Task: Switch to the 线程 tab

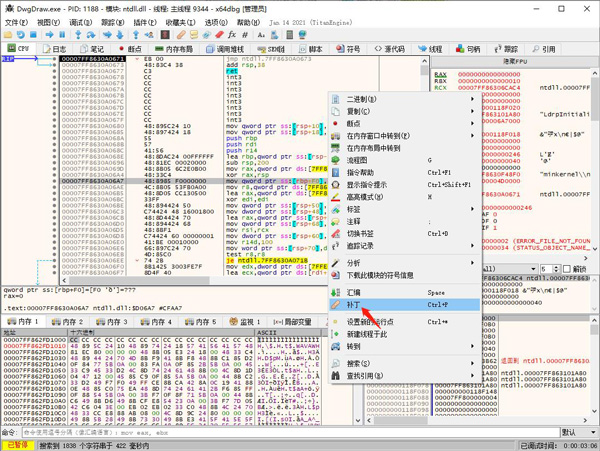Action: click(430, 49)
